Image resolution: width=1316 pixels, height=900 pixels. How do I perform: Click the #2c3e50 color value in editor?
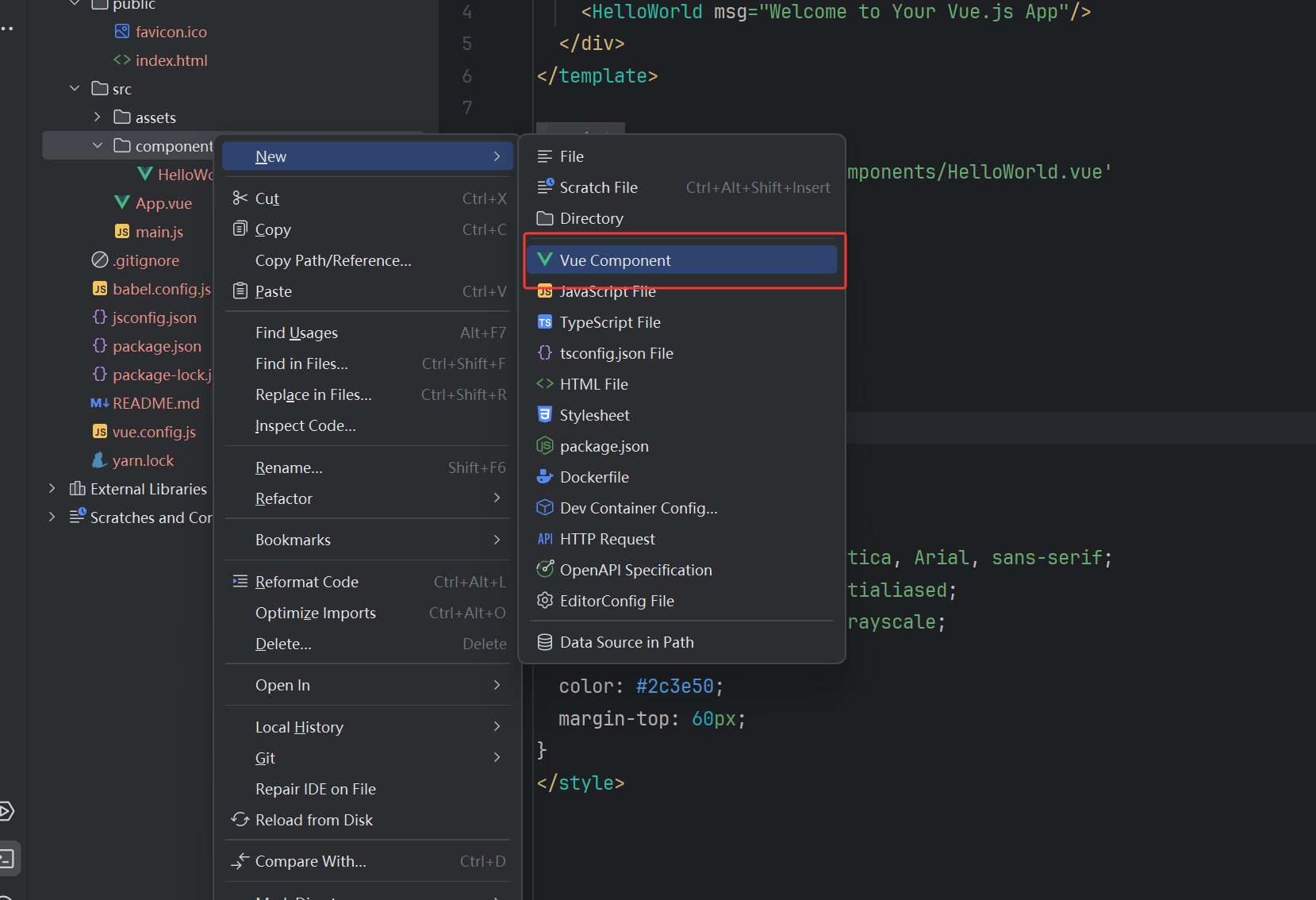[x=675, y=687]
